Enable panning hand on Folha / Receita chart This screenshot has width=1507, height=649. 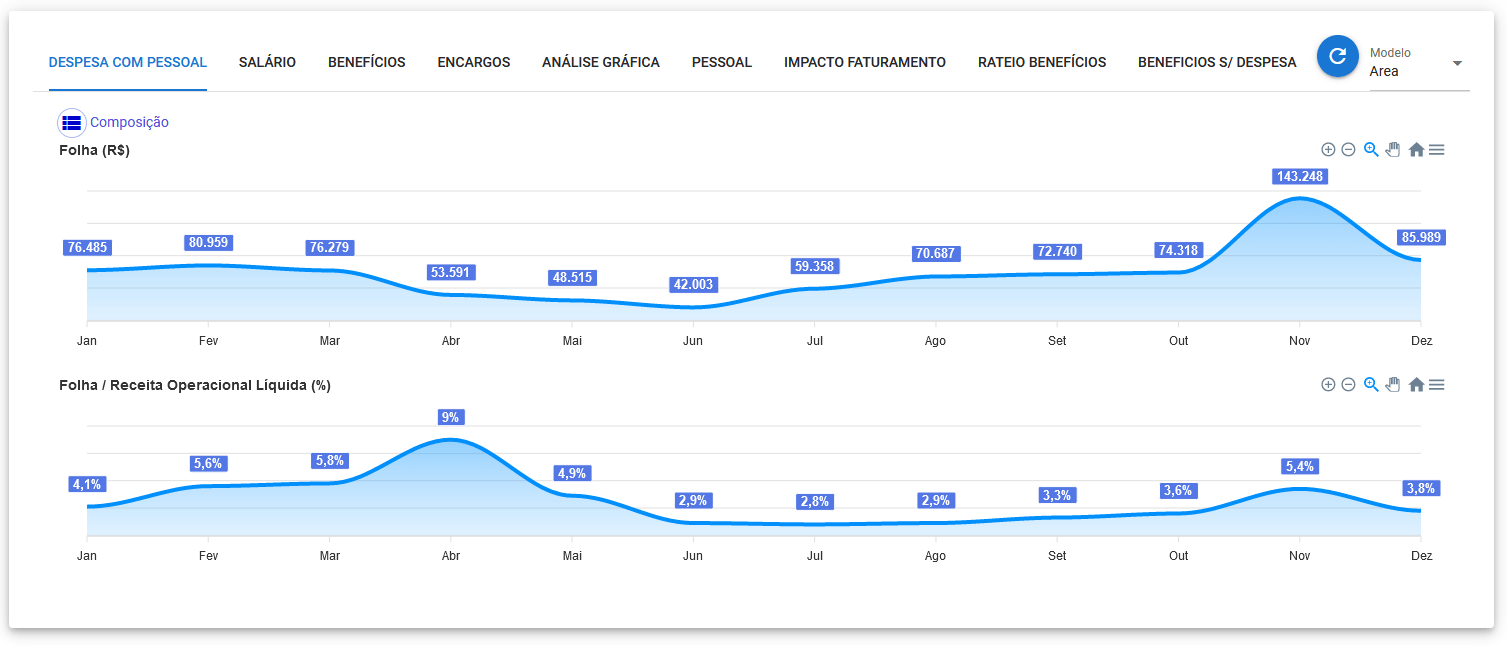coord(1393,385)
